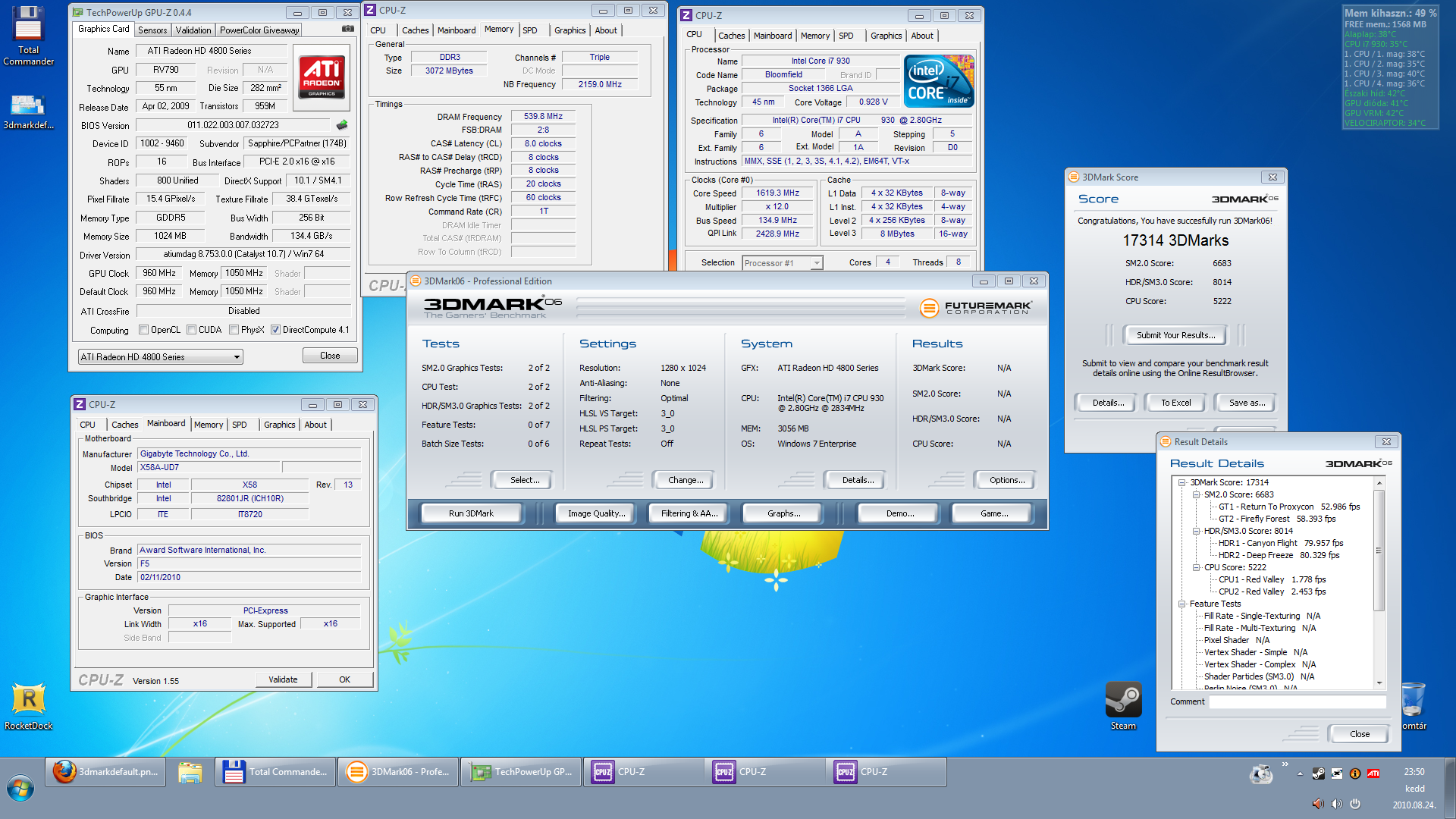Click the Comment input field

coord(1297,702)
